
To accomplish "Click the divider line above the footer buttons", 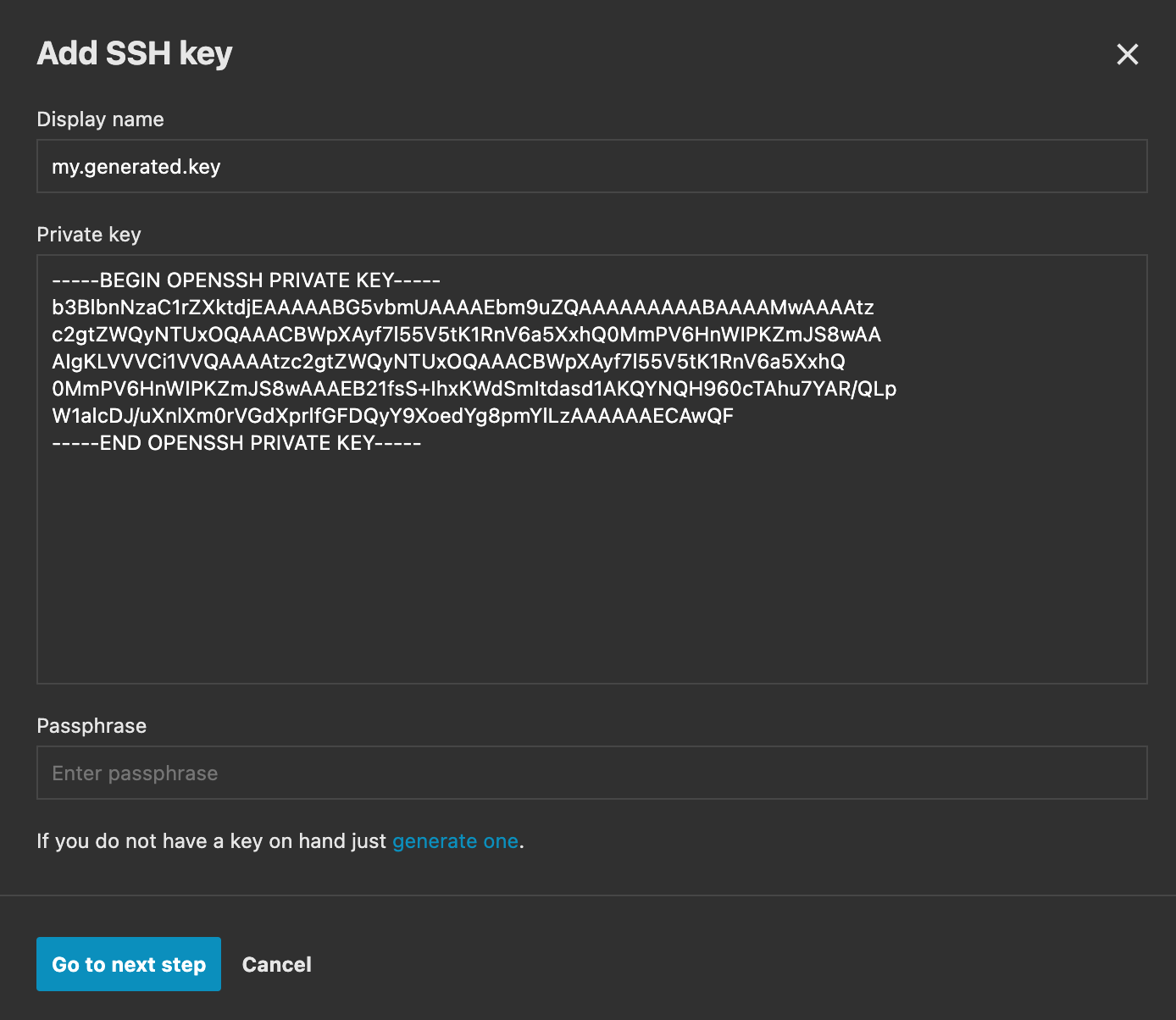I will 588,895.
